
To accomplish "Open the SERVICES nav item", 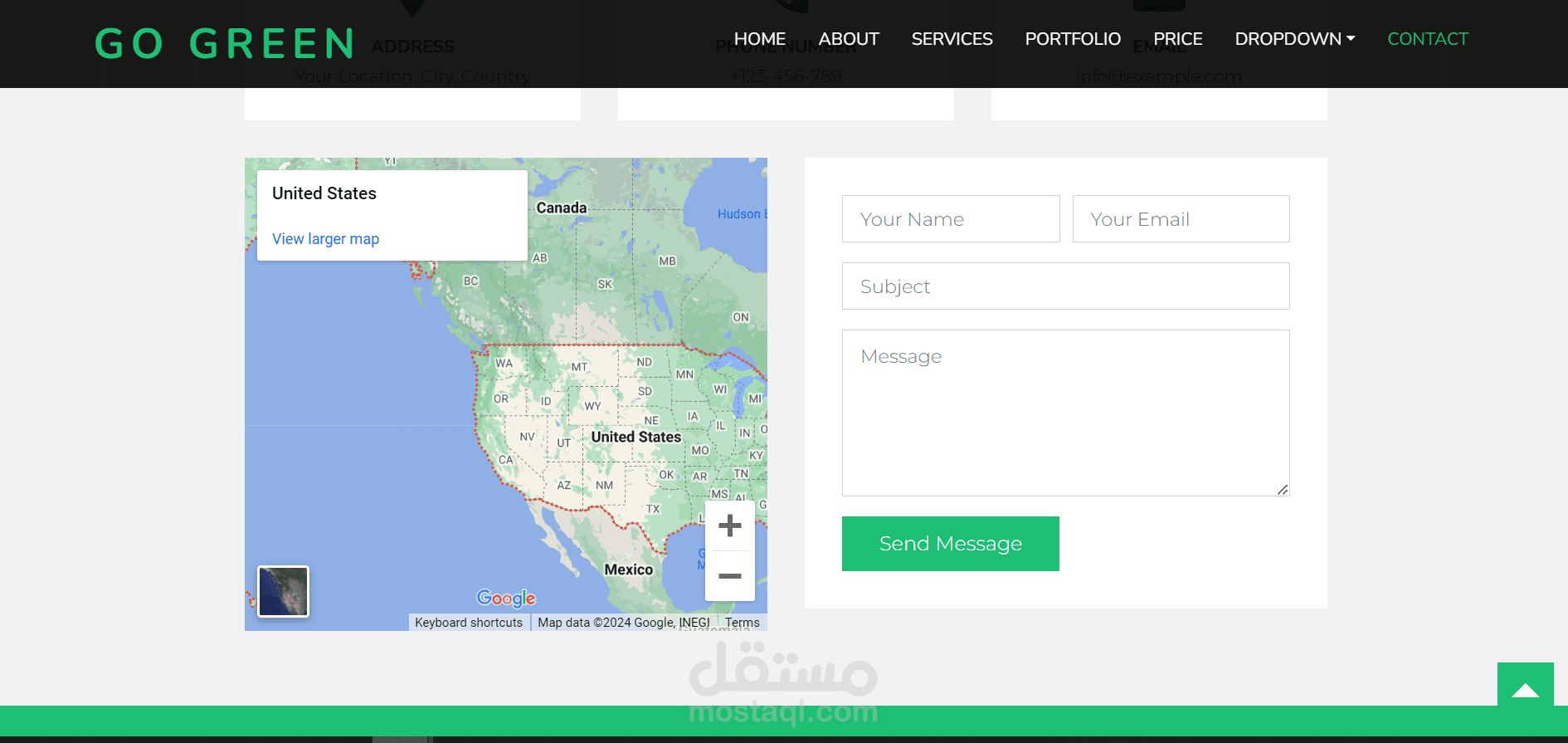I will coord(952,39).
